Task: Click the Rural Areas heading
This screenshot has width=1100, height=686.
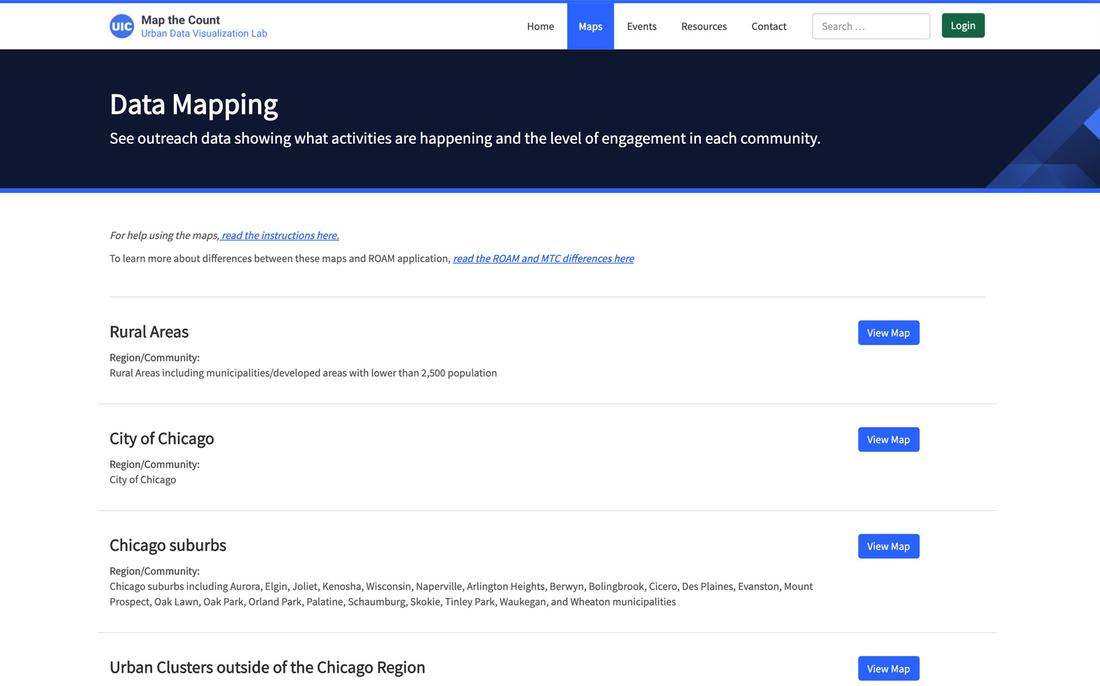Action: click(149, 332)
